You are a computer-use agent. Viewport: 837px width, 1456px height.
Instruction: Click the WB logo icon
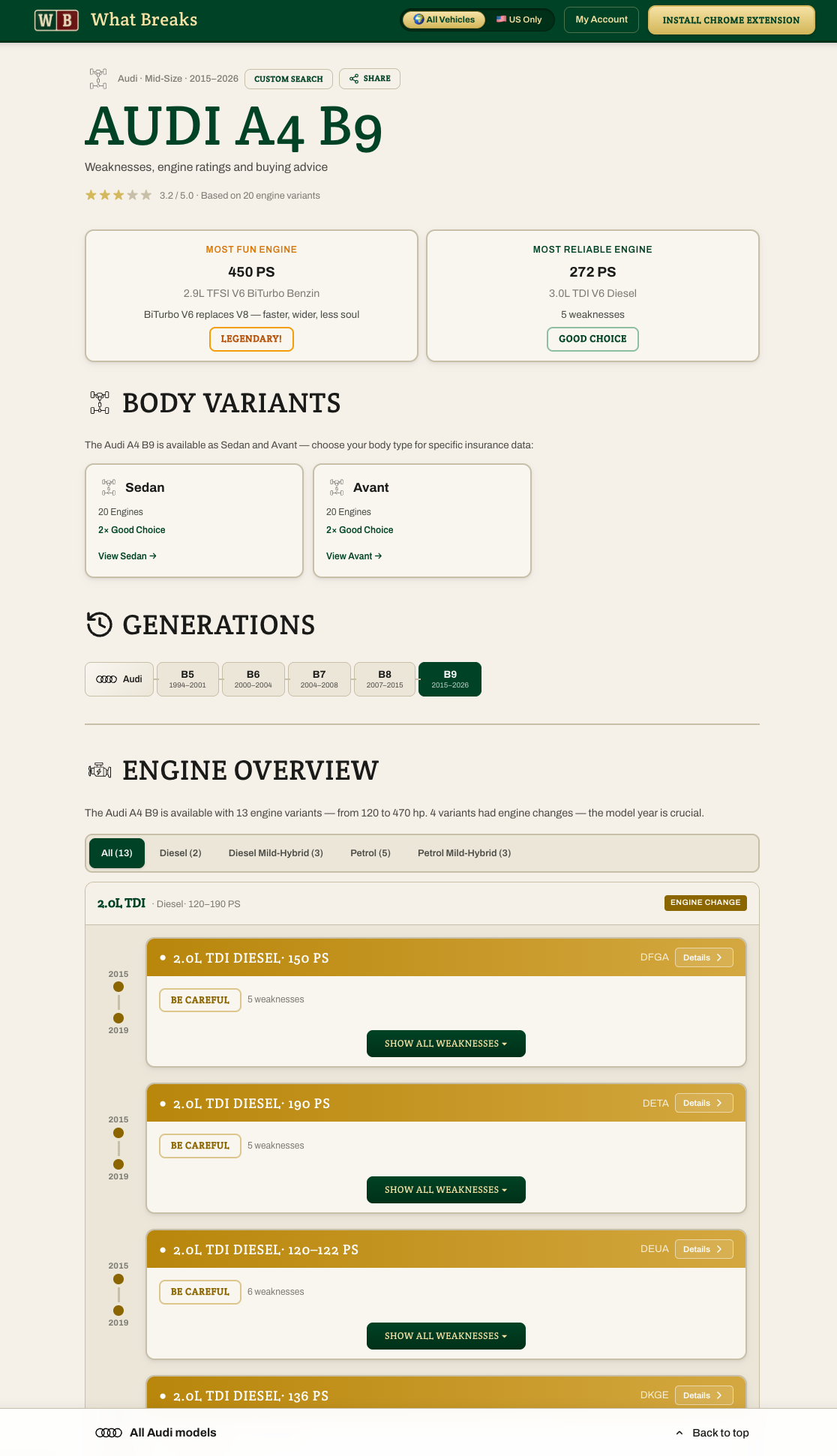coord(56,20)
